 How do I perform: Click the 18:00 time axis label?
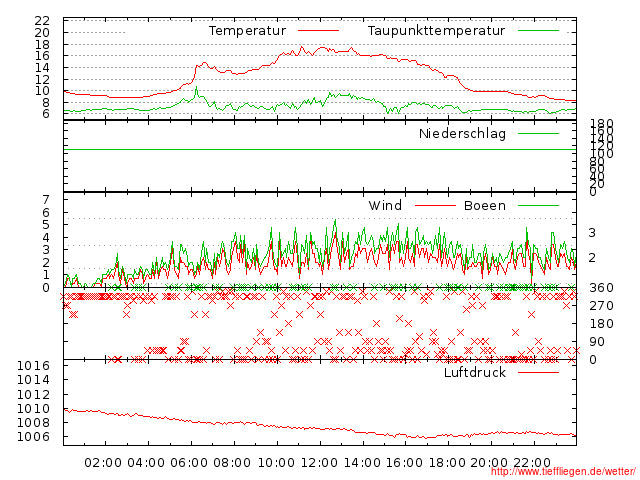(447, 463)
